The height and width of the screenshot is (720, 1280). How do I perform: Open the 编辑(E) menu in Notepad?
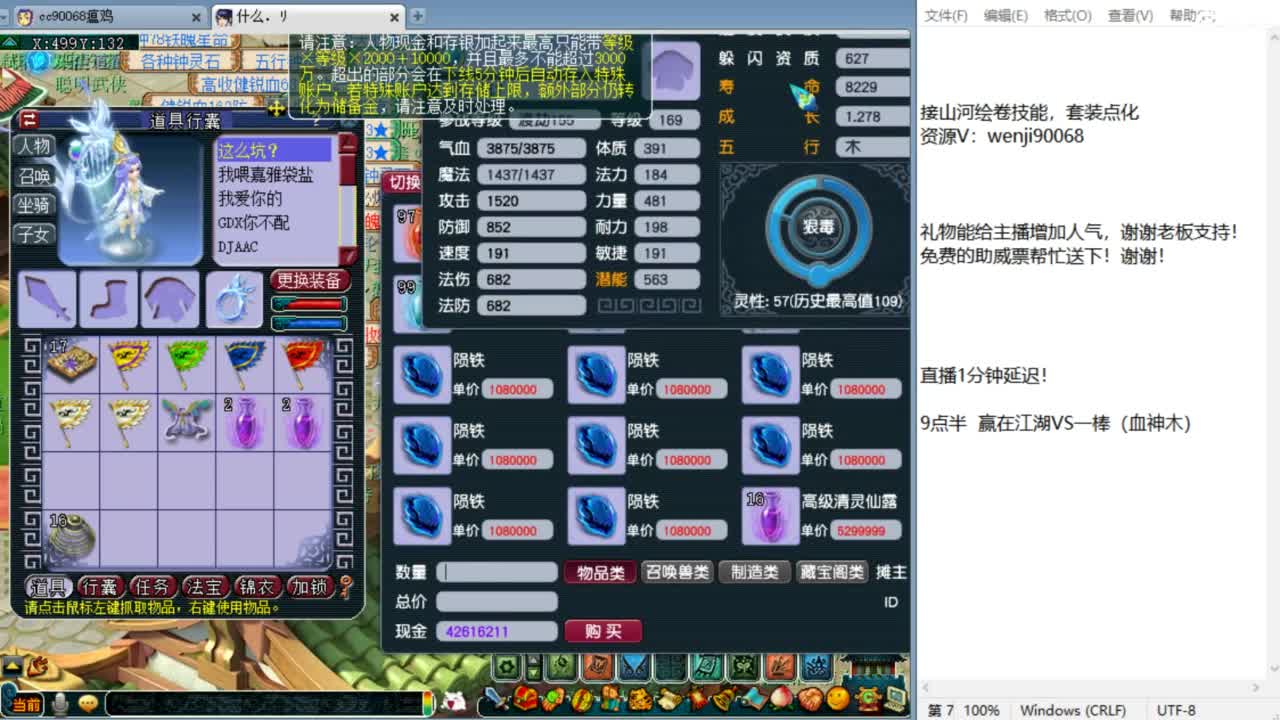(x=1005, y=15)
